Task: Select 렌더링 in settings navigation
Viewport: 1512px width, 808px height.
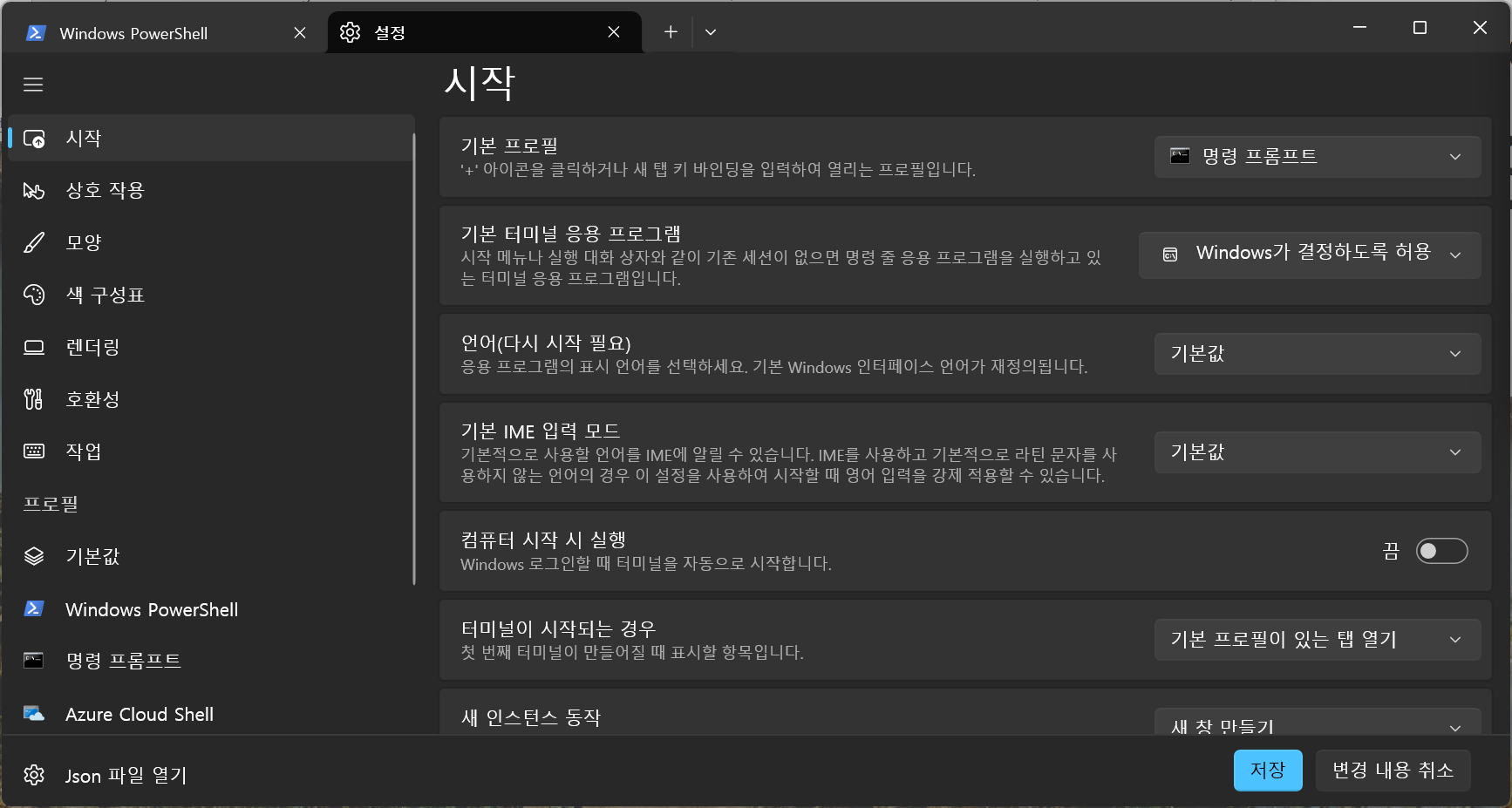Action: [211, 348]
